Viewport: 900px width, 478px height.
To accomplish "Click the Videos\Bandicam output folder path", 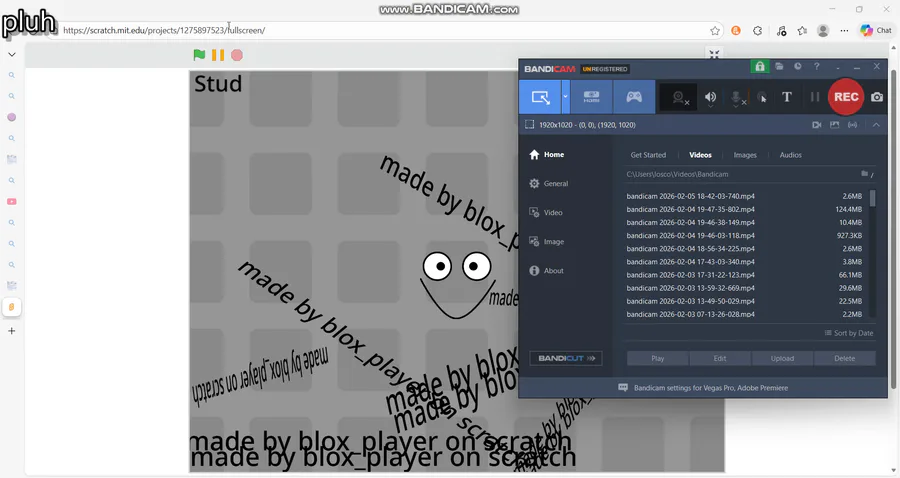I will click(677, 174).
